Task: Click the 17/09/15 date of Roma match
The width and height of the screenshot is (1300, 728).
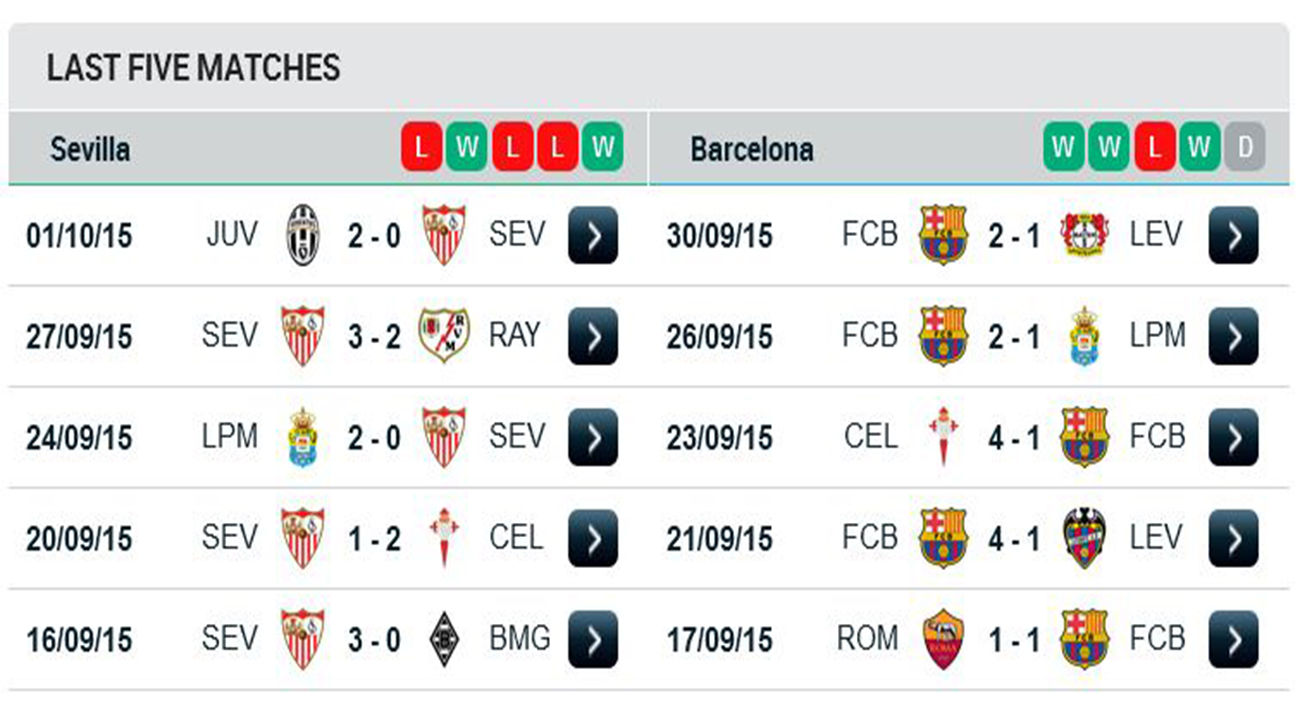Action: (x=719, y=640)
